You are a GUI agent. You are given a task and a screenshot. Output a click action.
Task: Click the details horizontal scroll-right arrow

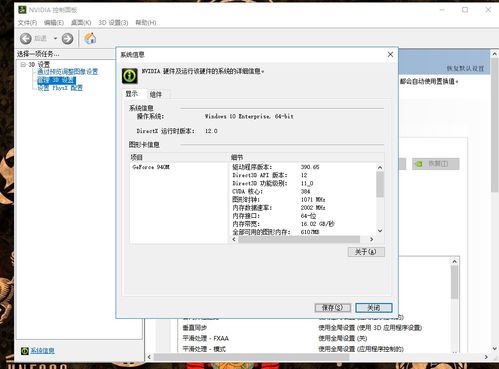click(x=371, y=239)
